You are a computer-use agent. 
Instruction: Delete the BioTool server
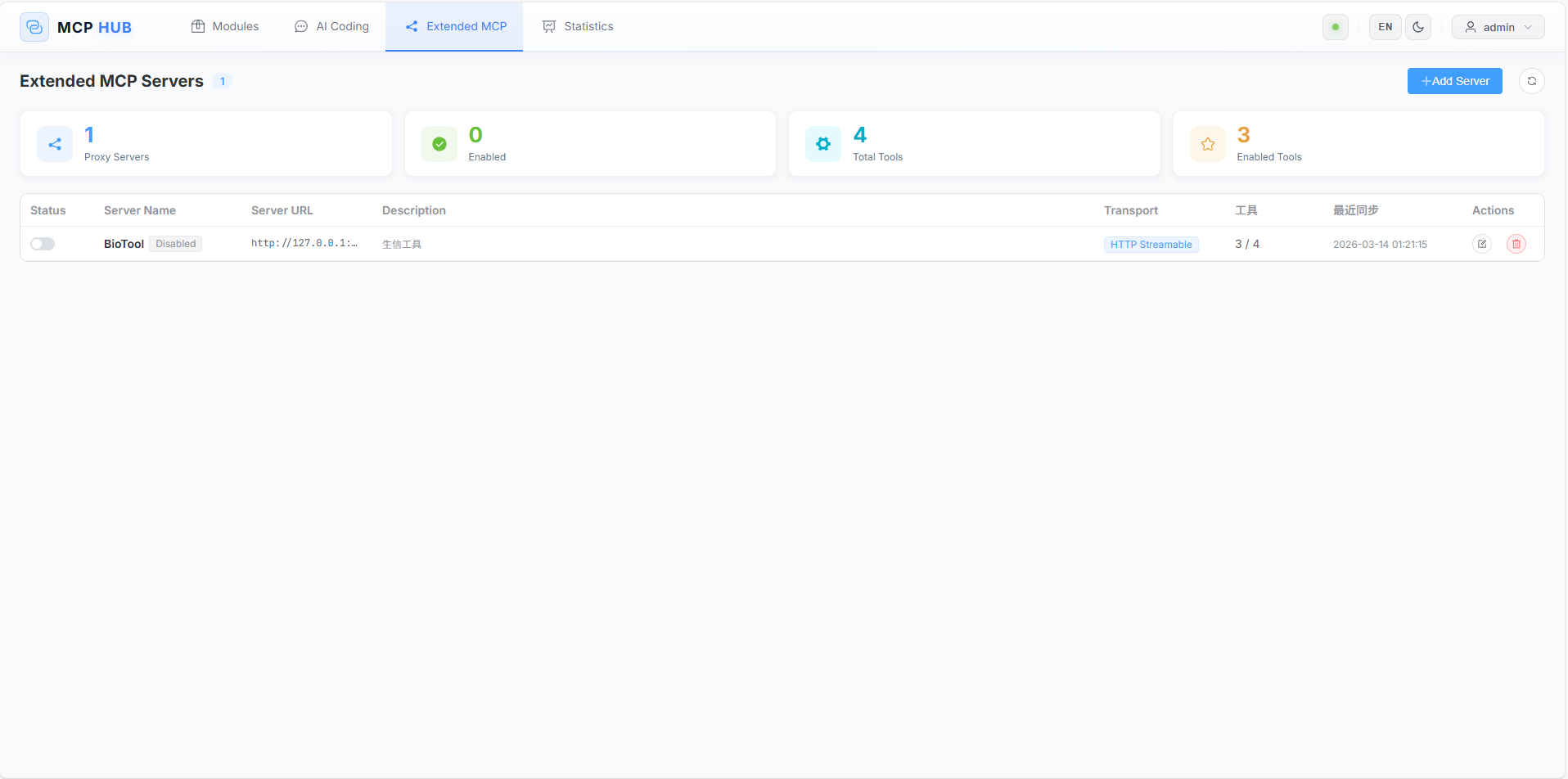(1516, 244)
